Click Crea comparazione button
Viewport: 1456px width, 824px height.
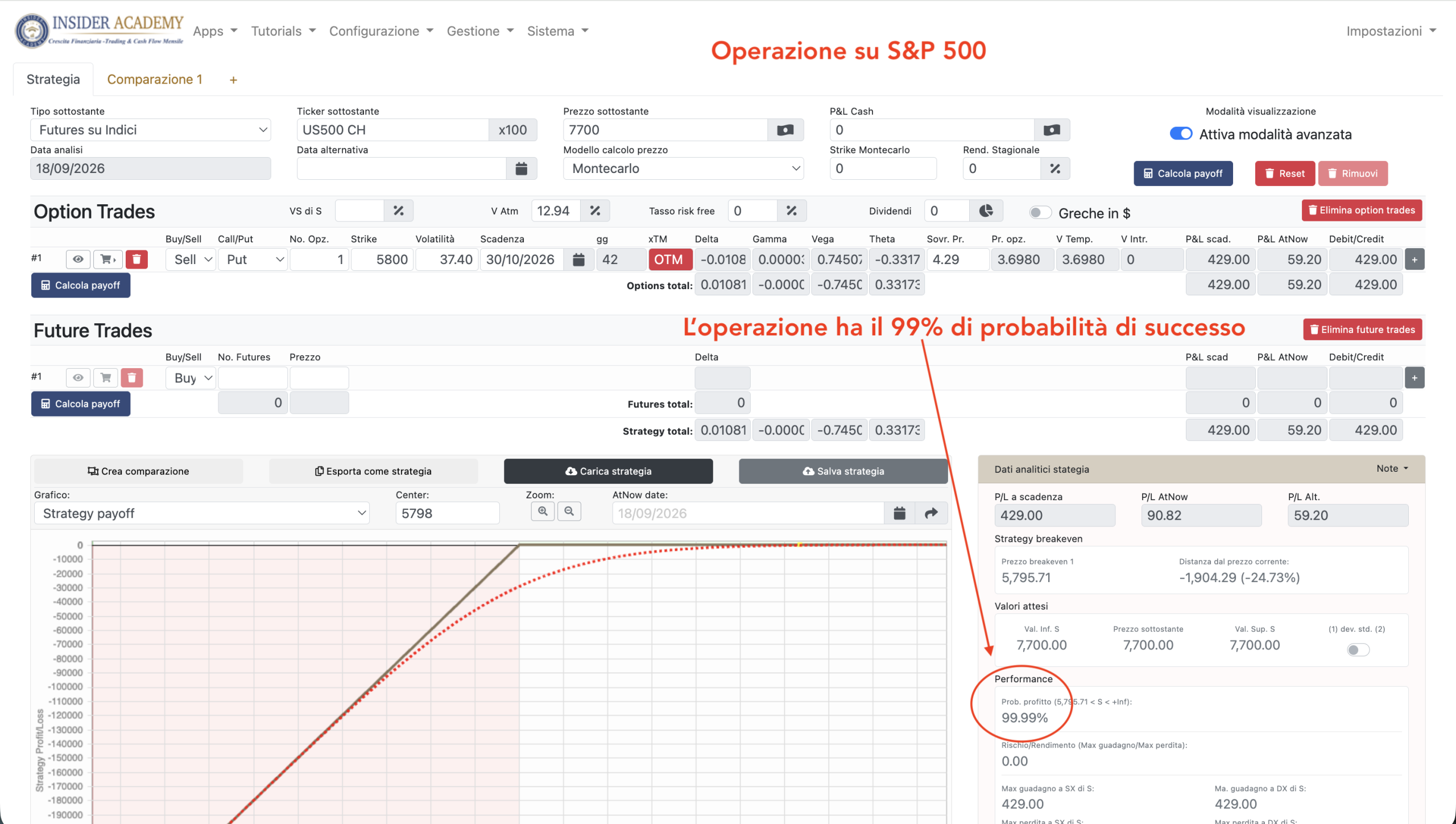tap(138, 471)
